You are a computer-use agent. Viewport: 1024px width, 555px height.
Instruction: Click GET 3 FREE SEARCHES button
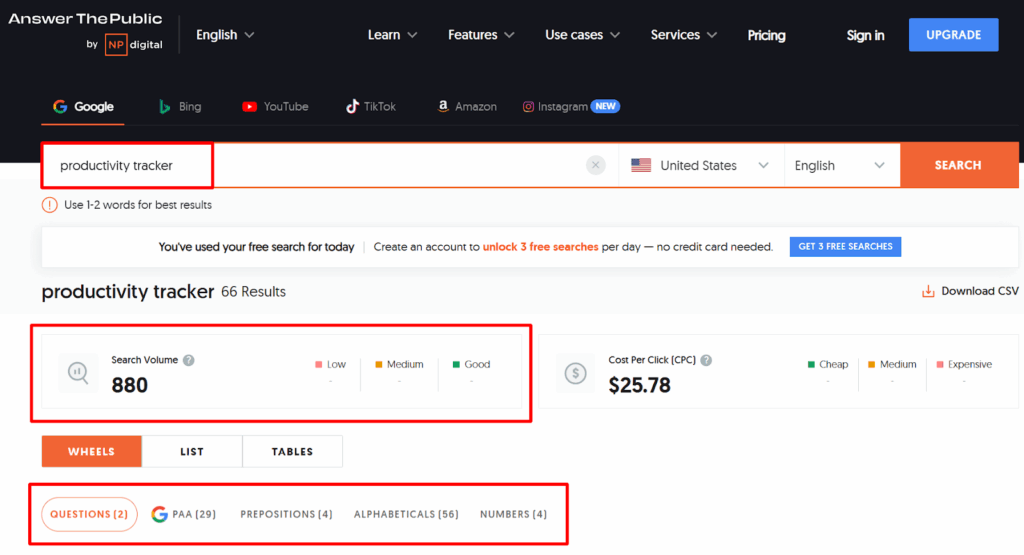point(845,247)
